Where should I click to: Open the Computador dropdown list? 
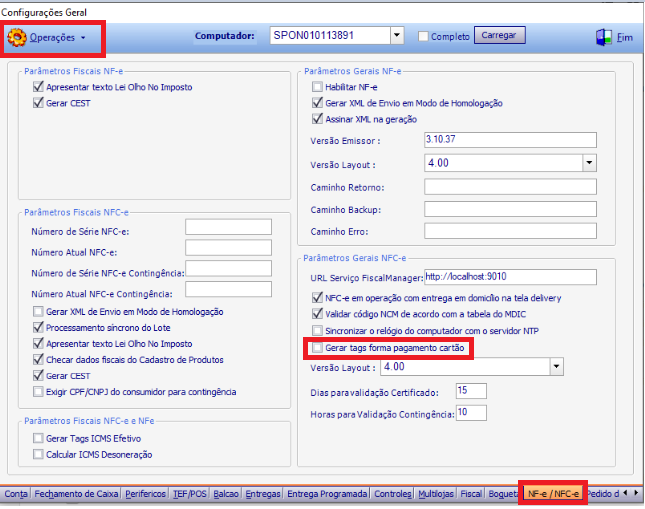(x=397, y=35)
